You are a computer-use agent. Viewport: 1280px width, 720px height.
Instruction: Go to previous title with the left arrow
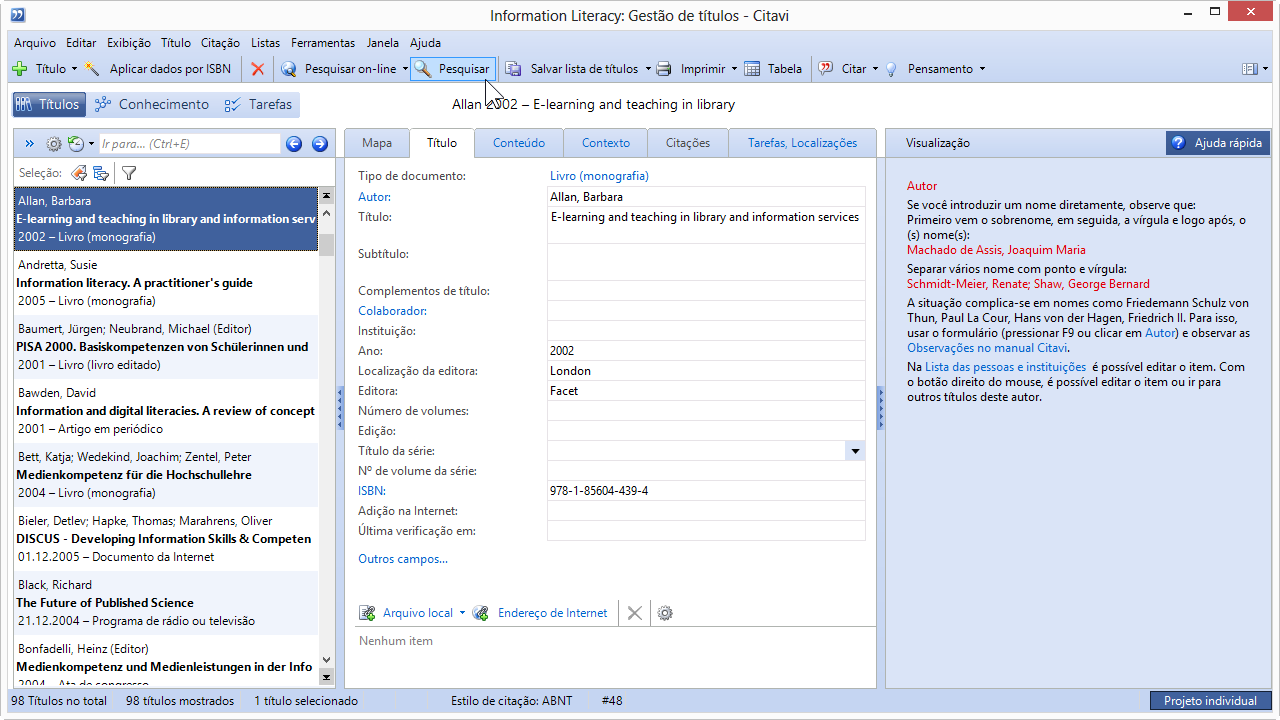294,144
